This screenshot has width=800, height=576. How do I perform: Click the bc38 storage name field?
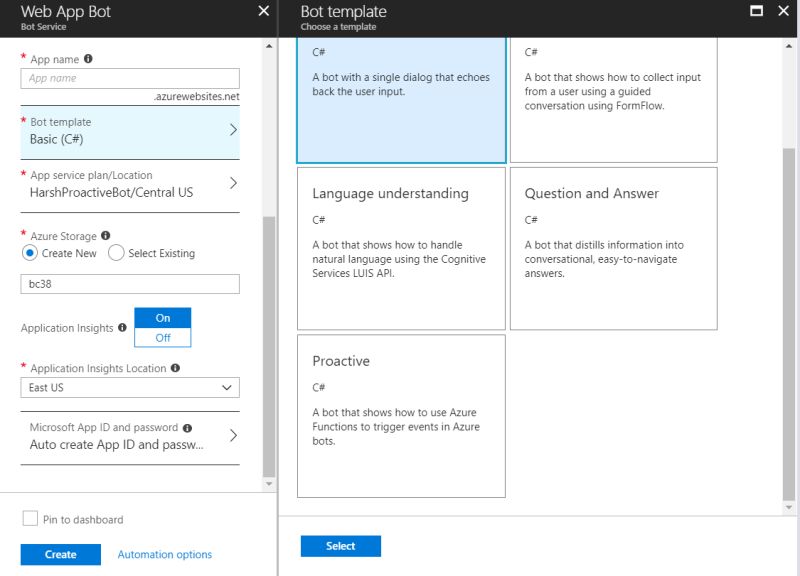[130, 284]
